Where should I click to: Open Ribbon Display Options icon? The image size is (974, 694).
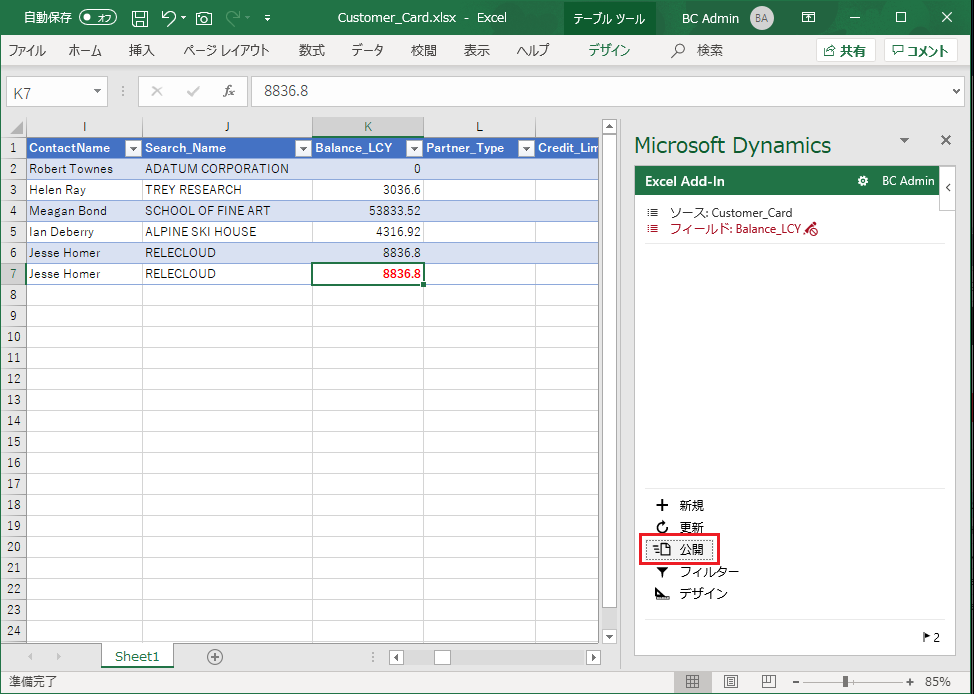(x=808, y=17)
